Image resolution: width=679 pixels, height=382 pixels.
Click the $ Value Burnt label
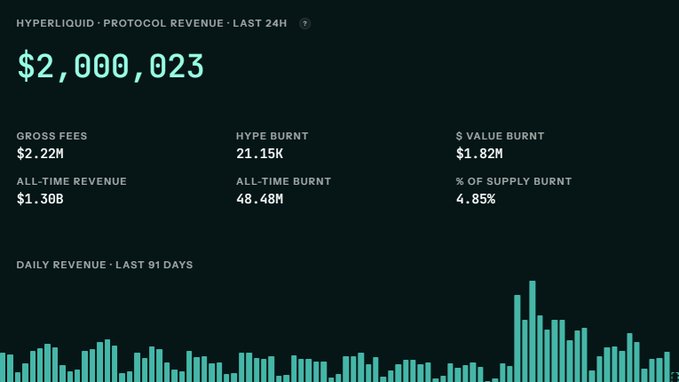coord(500,136)
